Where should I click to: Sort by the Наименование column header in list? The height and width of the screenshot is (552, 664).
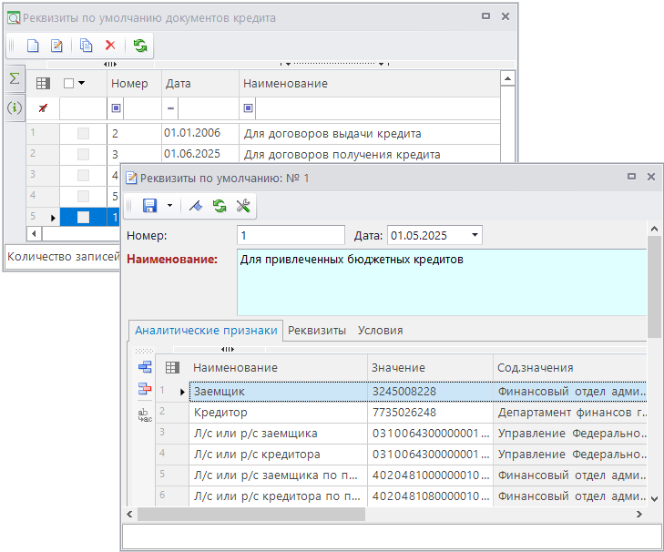coord(285,84)
